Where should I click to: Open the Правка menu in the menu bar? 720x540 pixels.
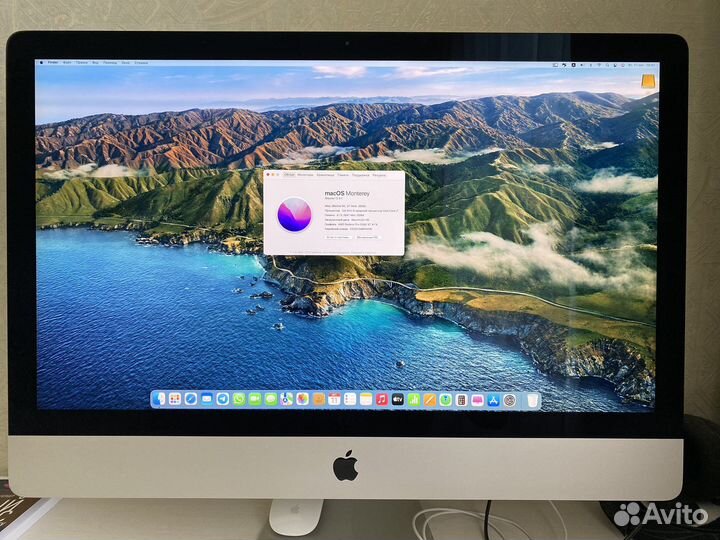point(82,62)
